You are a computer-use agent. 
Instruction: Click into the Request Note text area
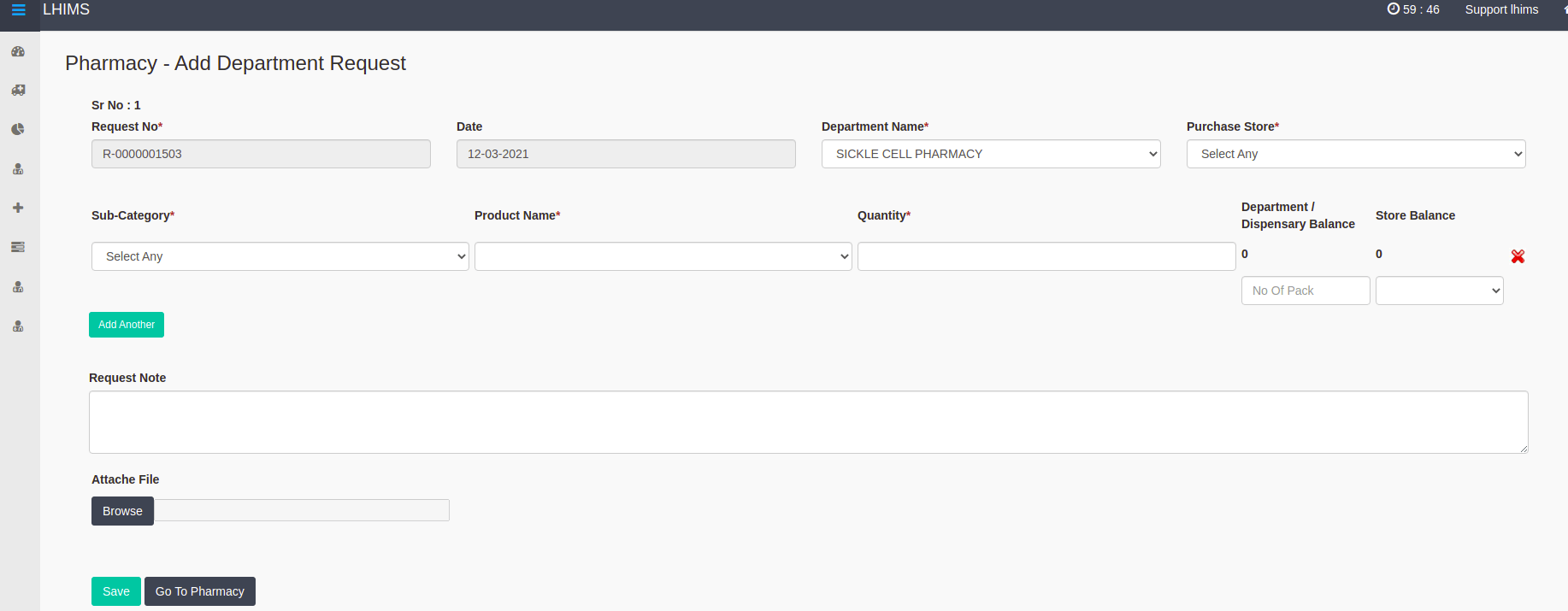(x=808, y=422)
